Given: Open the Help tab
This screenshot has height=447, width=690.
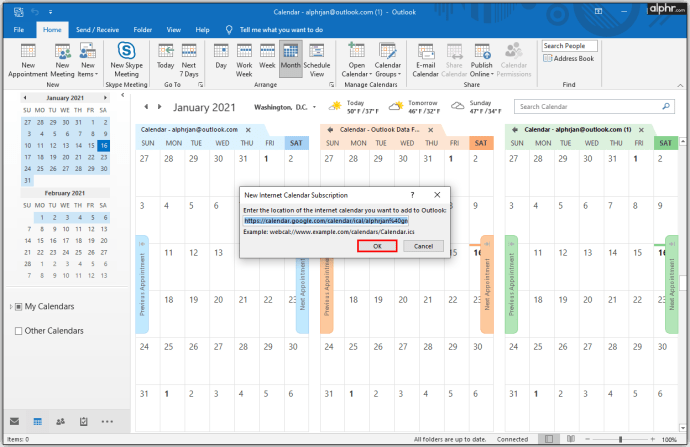Looking at the screenshot, I should (x=202, y=29).
